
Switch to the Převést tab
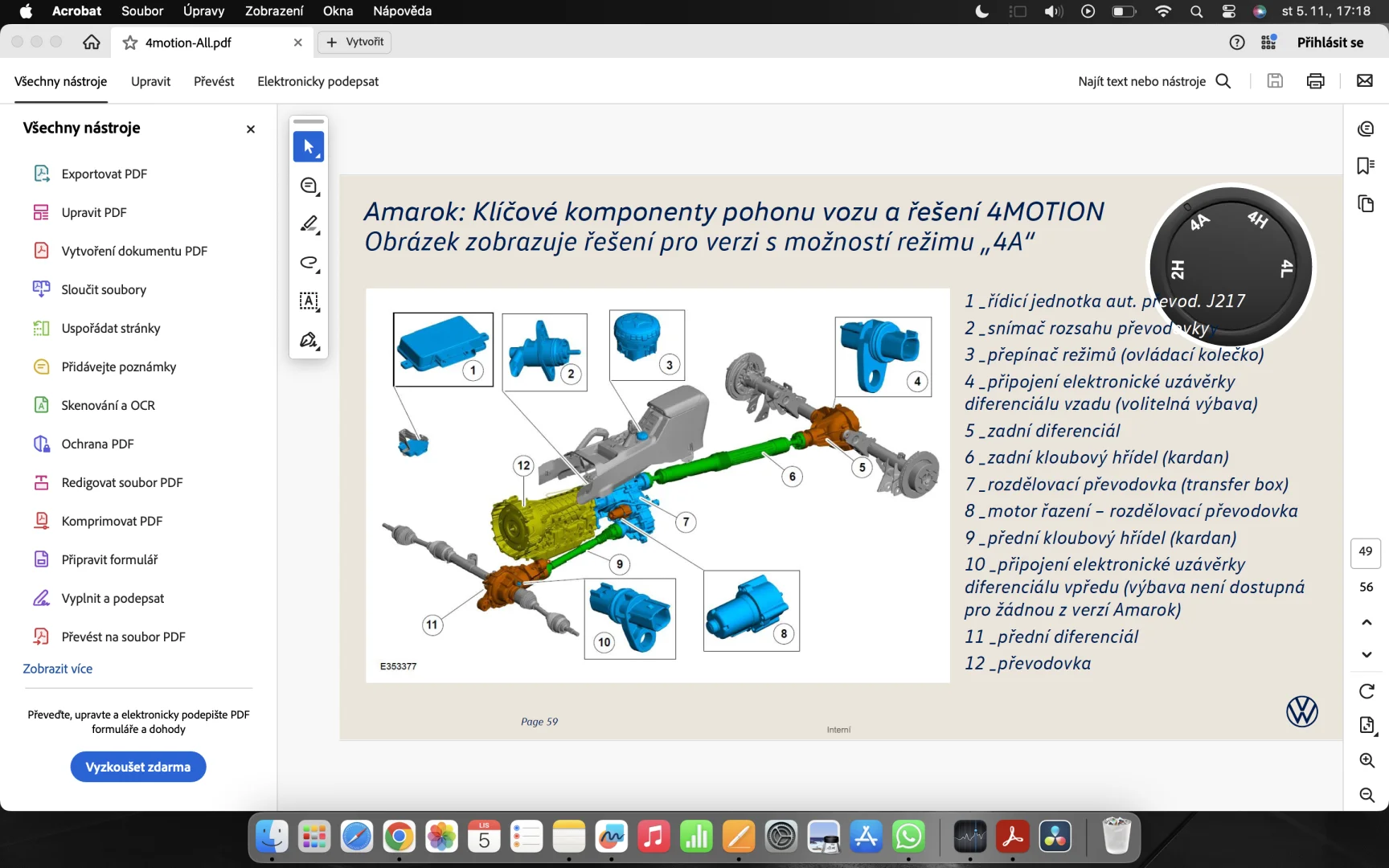tap(214, 81)
